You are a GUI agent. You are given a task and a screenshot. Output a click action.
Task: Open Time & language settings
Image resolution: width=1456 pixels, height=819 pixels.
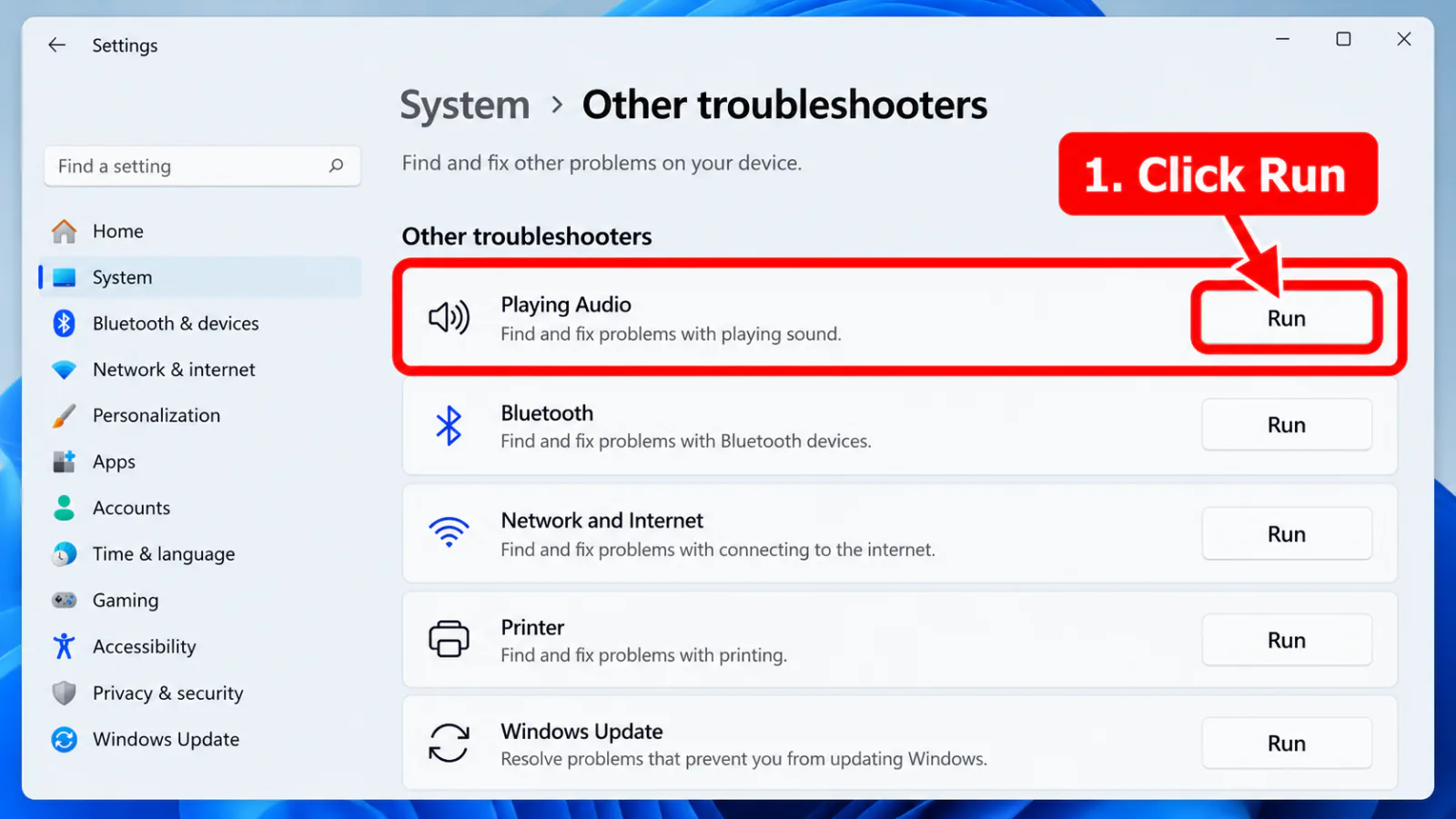200,554
